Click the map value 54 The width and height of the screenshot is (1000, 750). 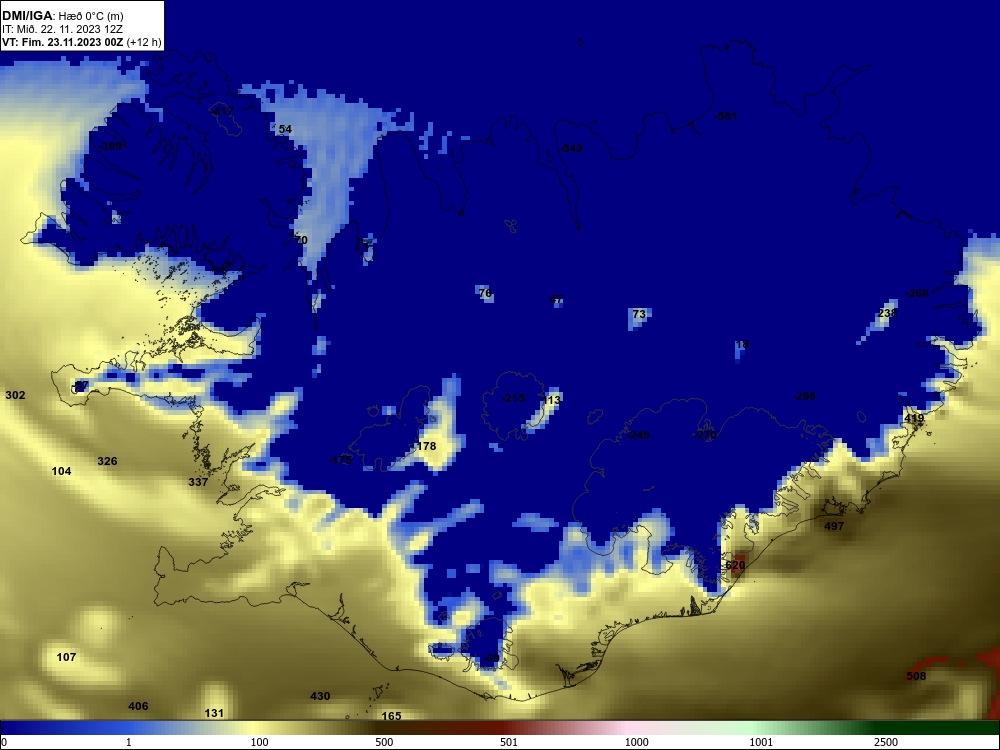285,129
